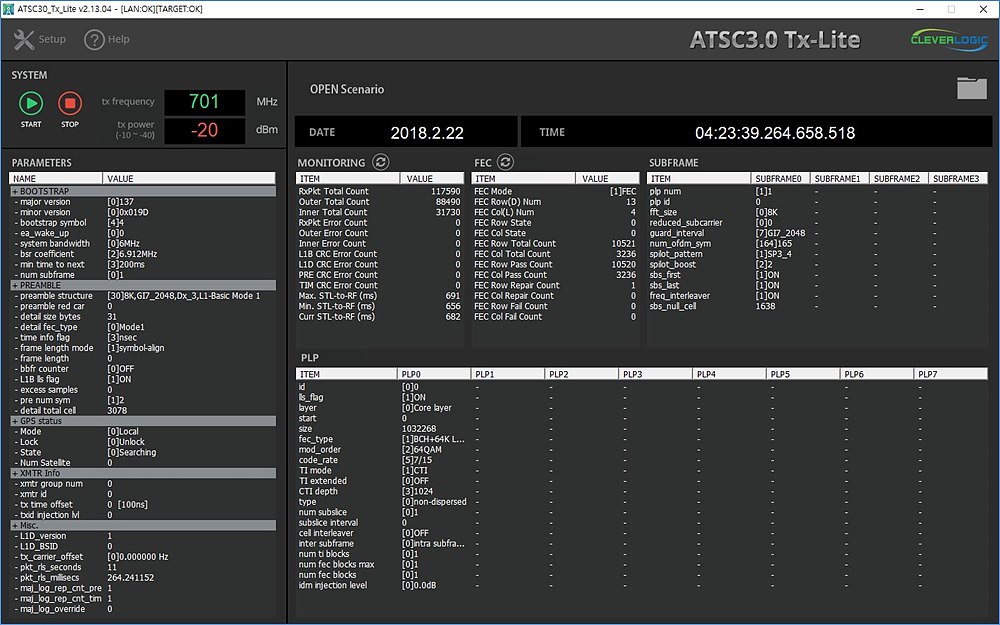Select the maj_log_override row

[142, 609]
